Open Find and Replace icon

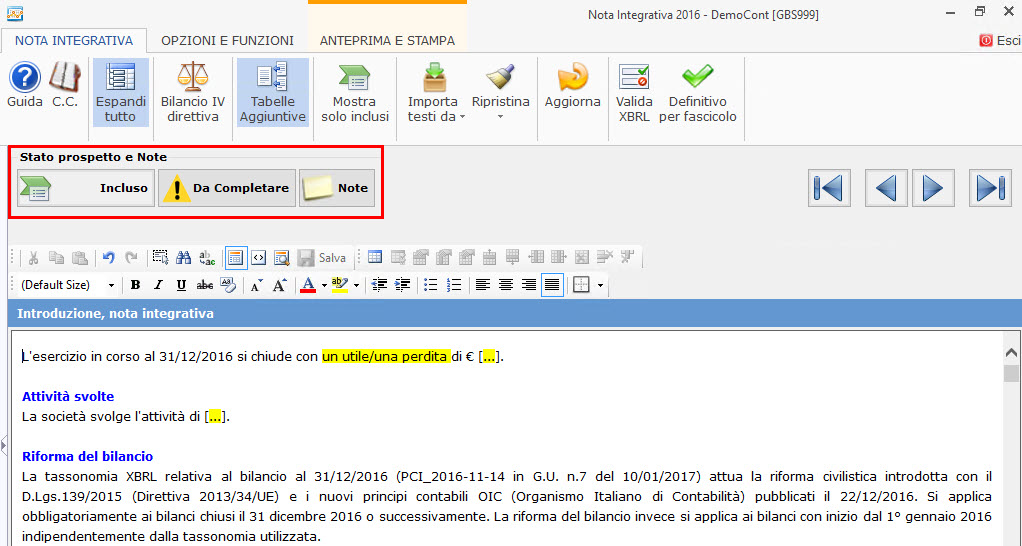(207, 257)
